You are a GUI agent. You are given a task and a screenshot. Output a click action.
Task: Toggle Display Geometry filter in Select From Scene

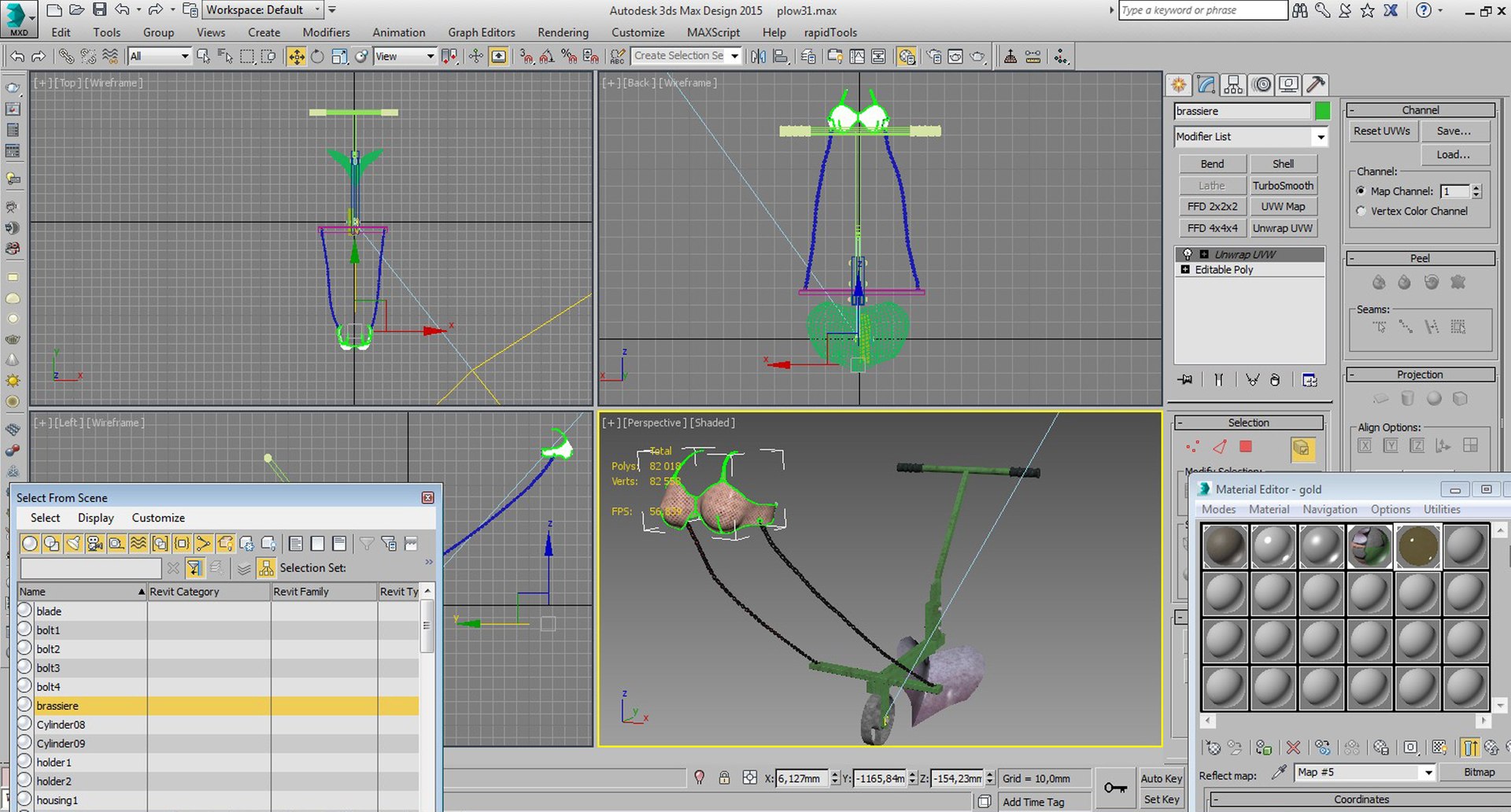[x=30, y=544]
